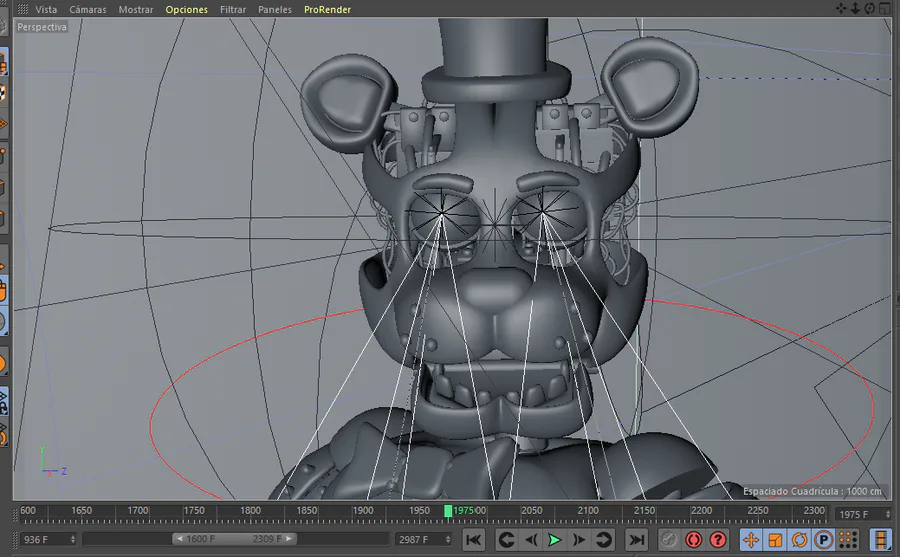900x557 pixels.
Task: Click the timeline preview range slider bar
Action: click(x=235, y=539)
